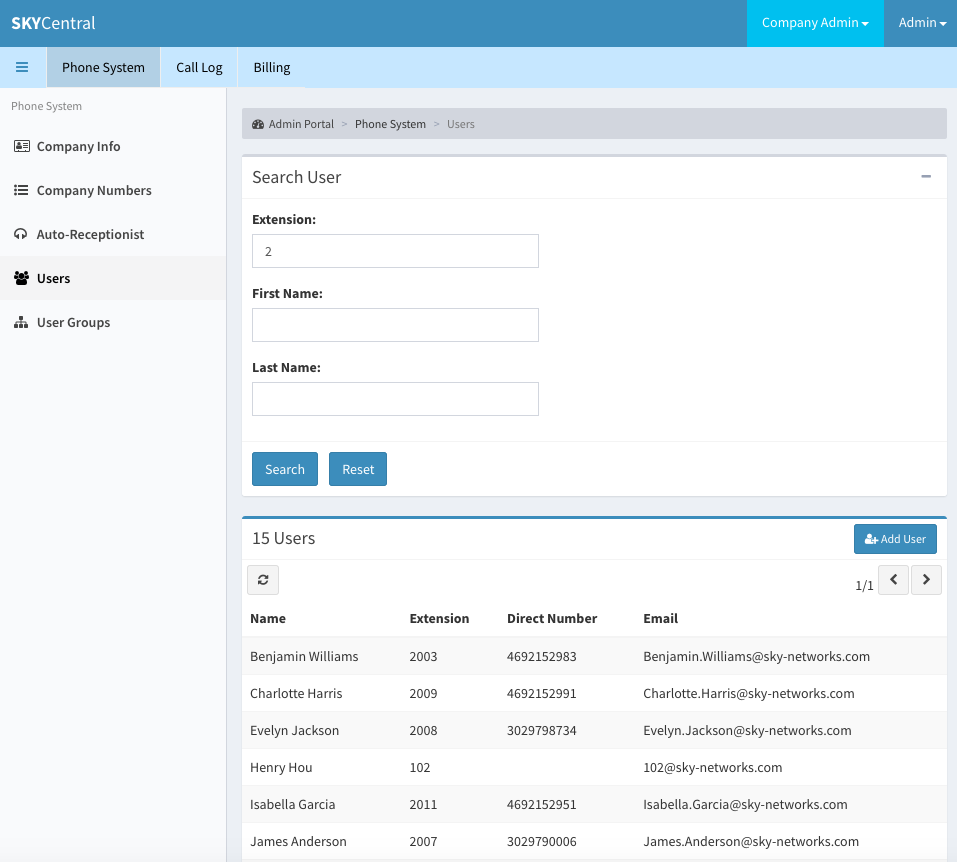Toggle the hamburger sidebar menu icon
Screen dimensions: 957x862
coord(22,67)
